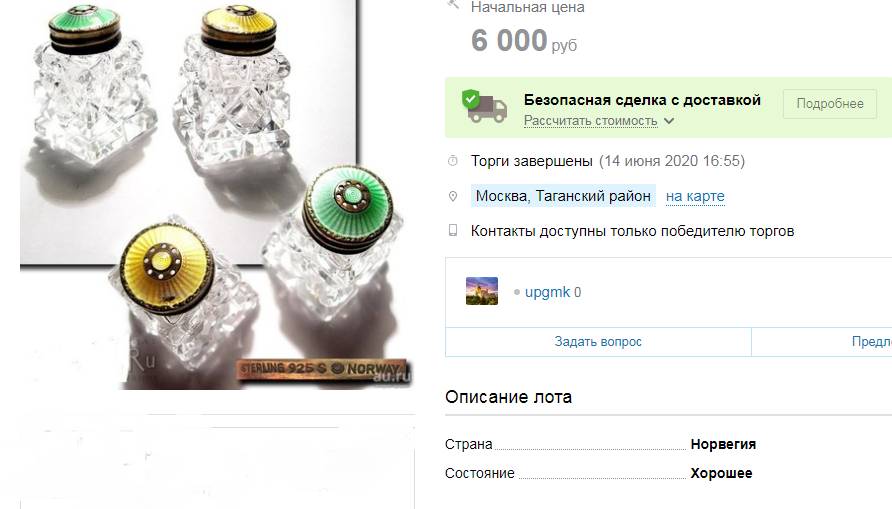
Task: Click the STERLING 925 S NORWAY hallmark label
Action: tap(320, 369)
